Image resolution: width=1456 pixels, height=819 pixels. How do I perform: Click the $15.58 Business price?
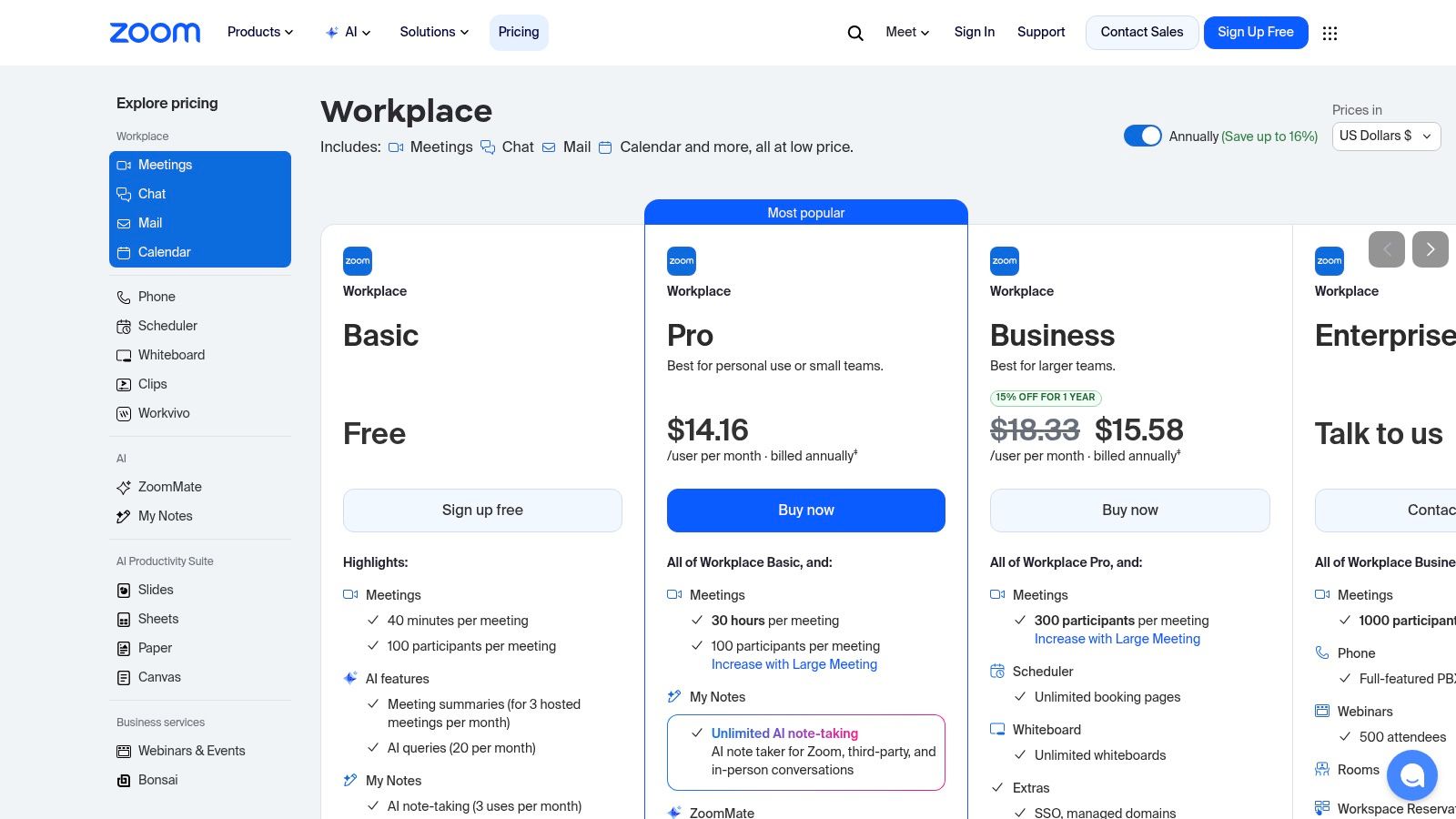[1139, 430]
